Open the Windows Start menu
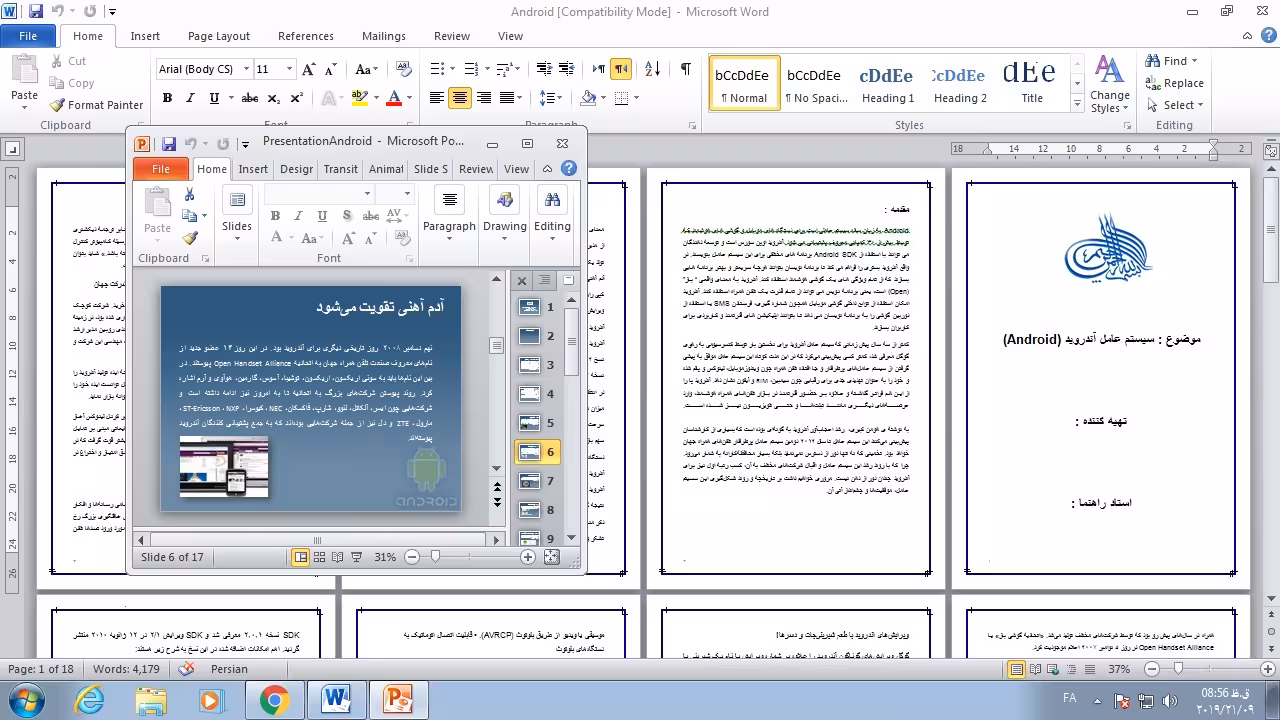The height and width of the screenshot is (720, 1280). click(x=27, y=699)
